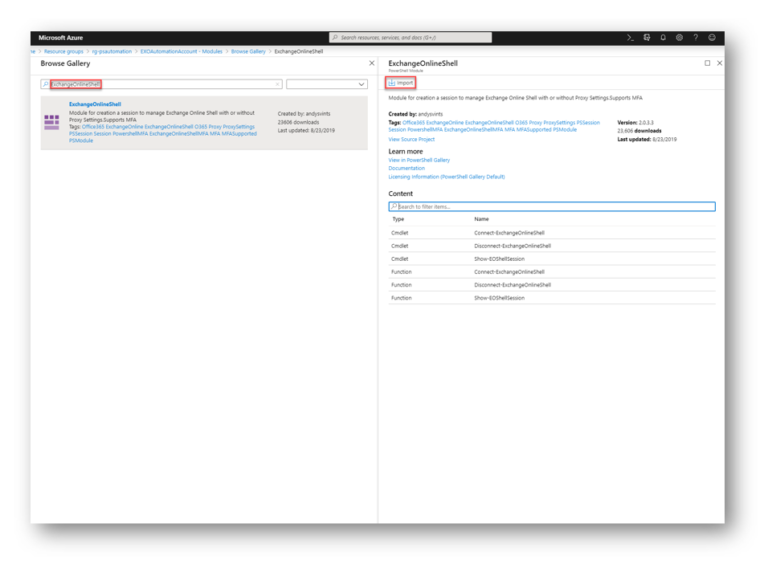Click '23606 downloads' in gallery result
Viewport: 768px width, 562px height.
point(298,122)
